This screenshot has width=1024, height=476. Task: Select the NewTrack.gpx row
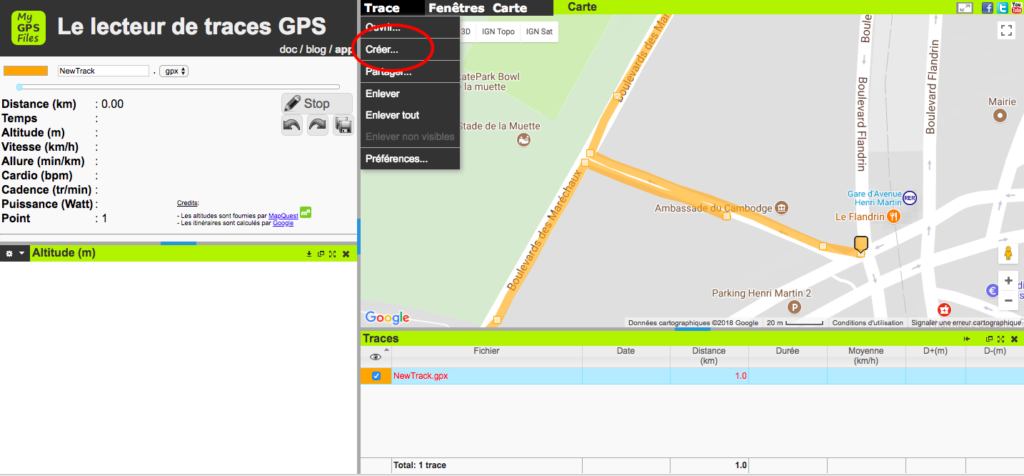[692, 376]
